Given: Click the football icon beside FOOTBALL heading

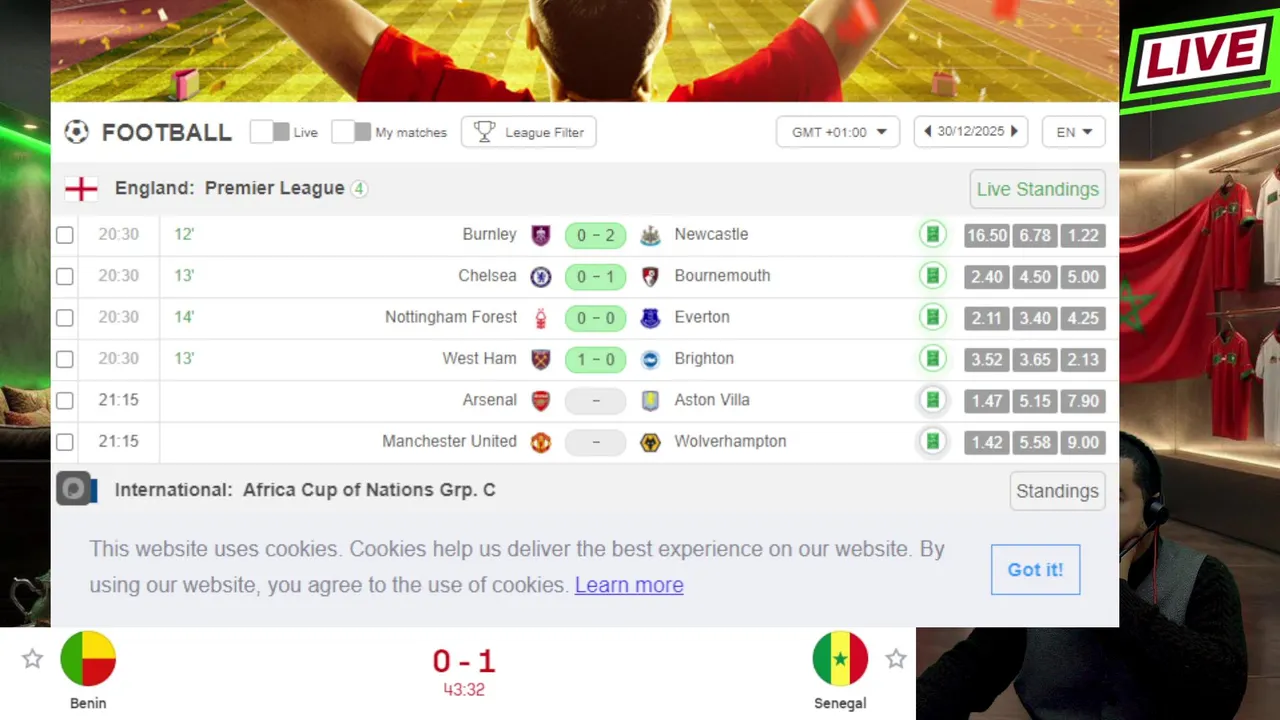Looking at the screenshot, I should [76, 132].
